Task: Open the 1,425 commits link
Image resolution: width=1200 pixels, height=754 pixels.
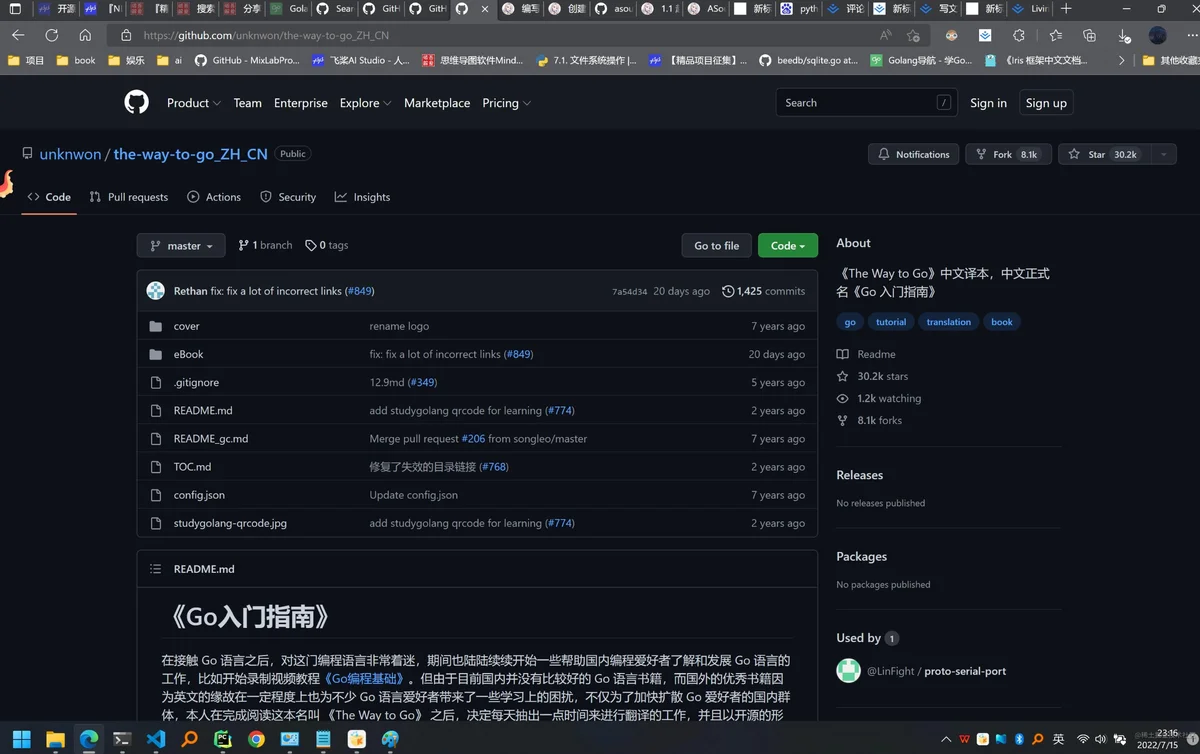Action: (x=763, y=291)
